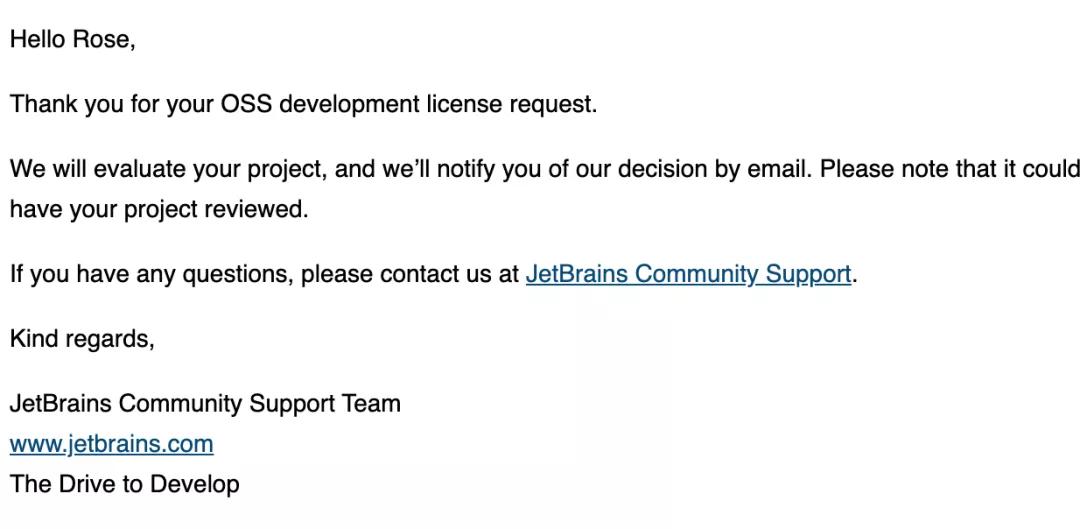
Task: Visit the www.jetbrains.com link
Action: [x=111, y=444]
